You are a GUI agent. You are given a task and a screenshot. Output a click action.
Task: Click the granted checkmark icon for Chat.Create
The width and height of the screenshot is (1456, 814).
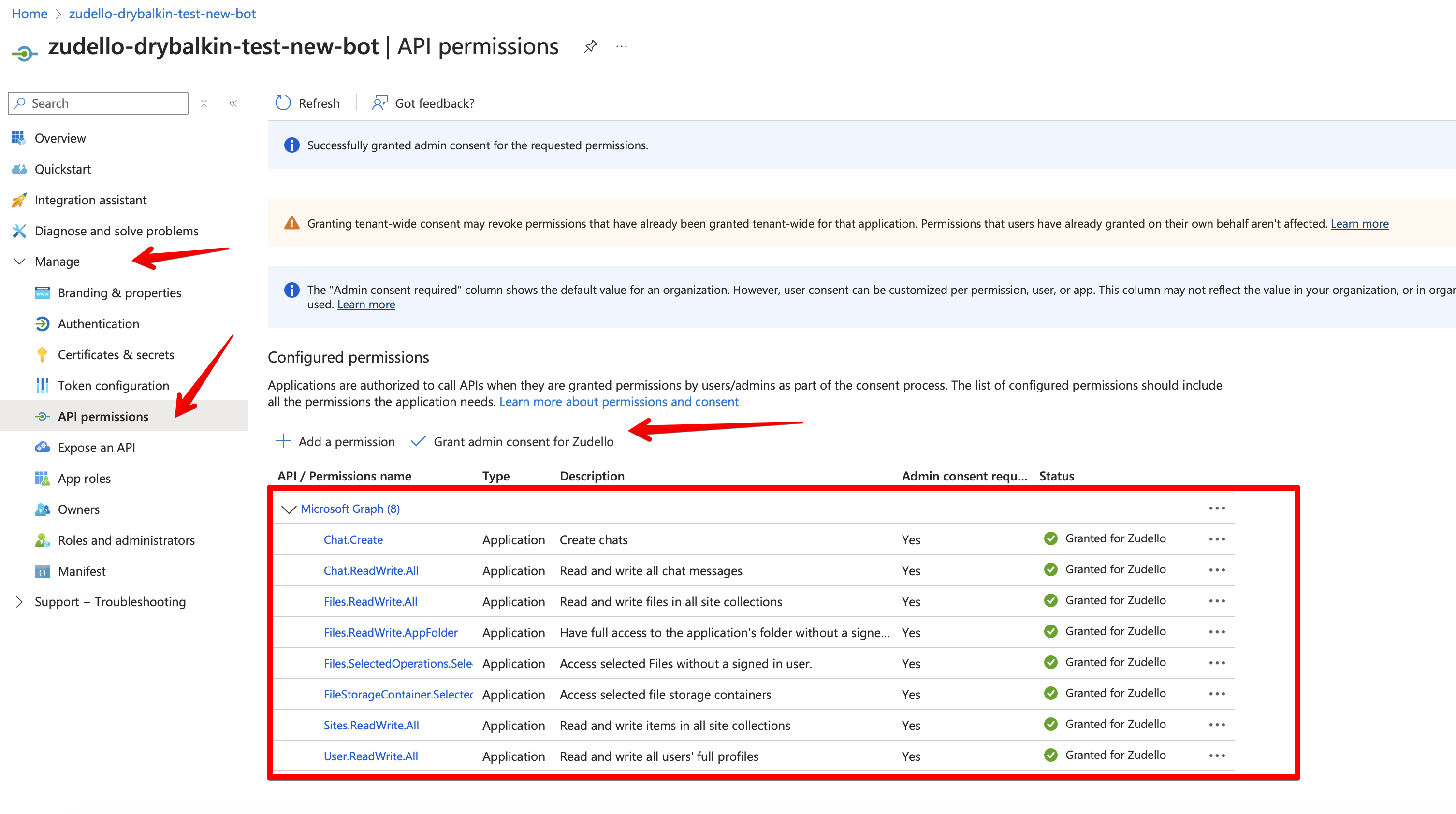(x=1051, y=538)
